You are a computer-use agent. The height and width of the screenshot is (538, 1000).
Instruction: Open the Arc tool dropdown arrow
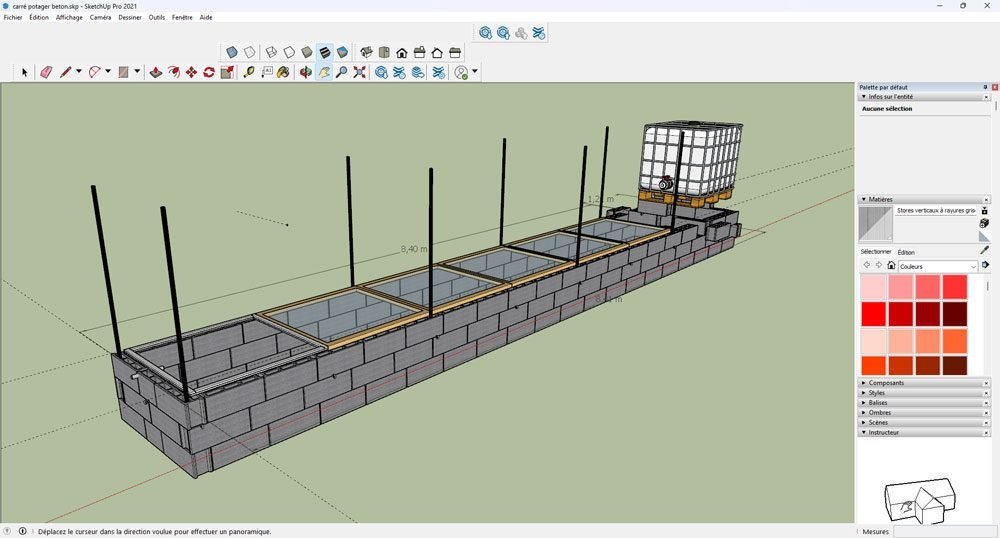coord(108,71)
